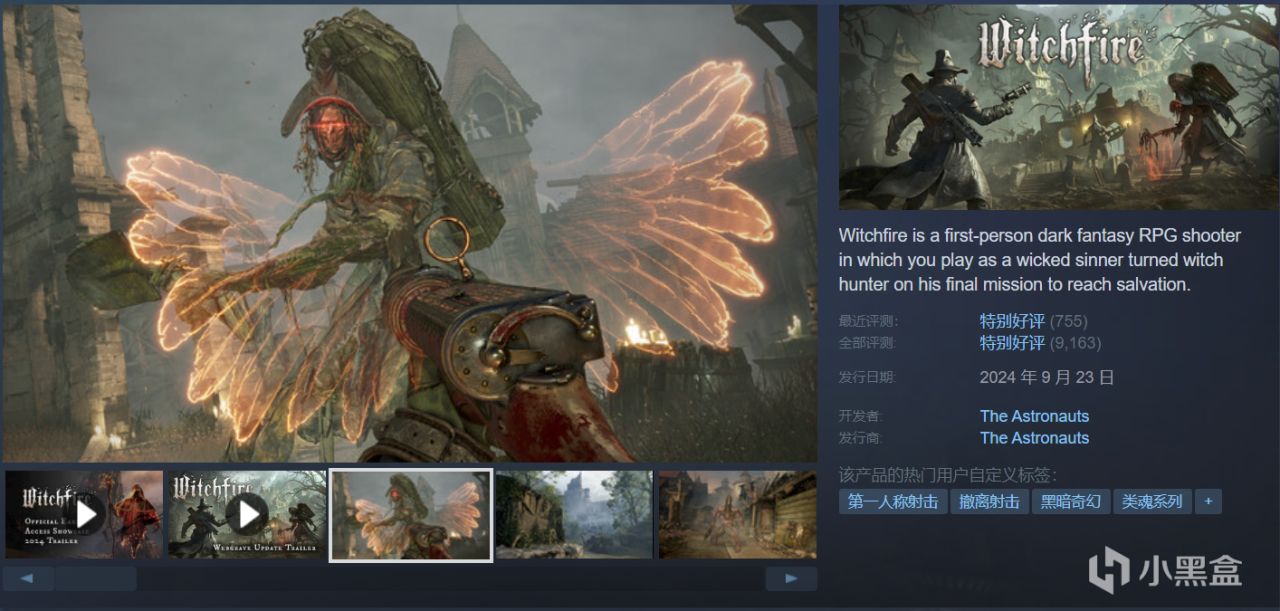1280x611 pixels.
Task: Open recent reviews 特别好评 (755) link
Action: [x=1033, y=321]
